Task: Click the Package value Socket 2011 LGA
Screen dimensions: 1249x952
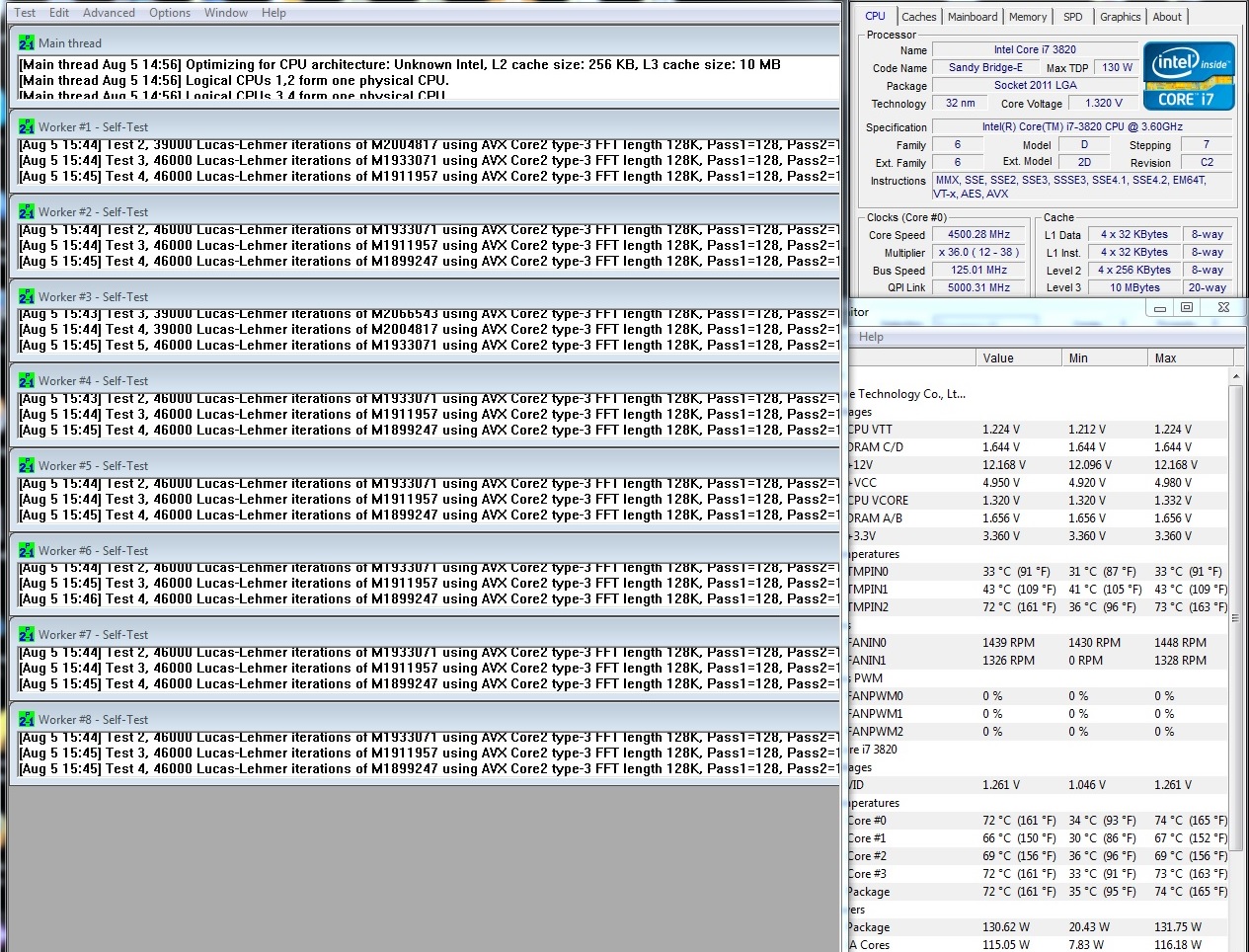Action: 1035,85
